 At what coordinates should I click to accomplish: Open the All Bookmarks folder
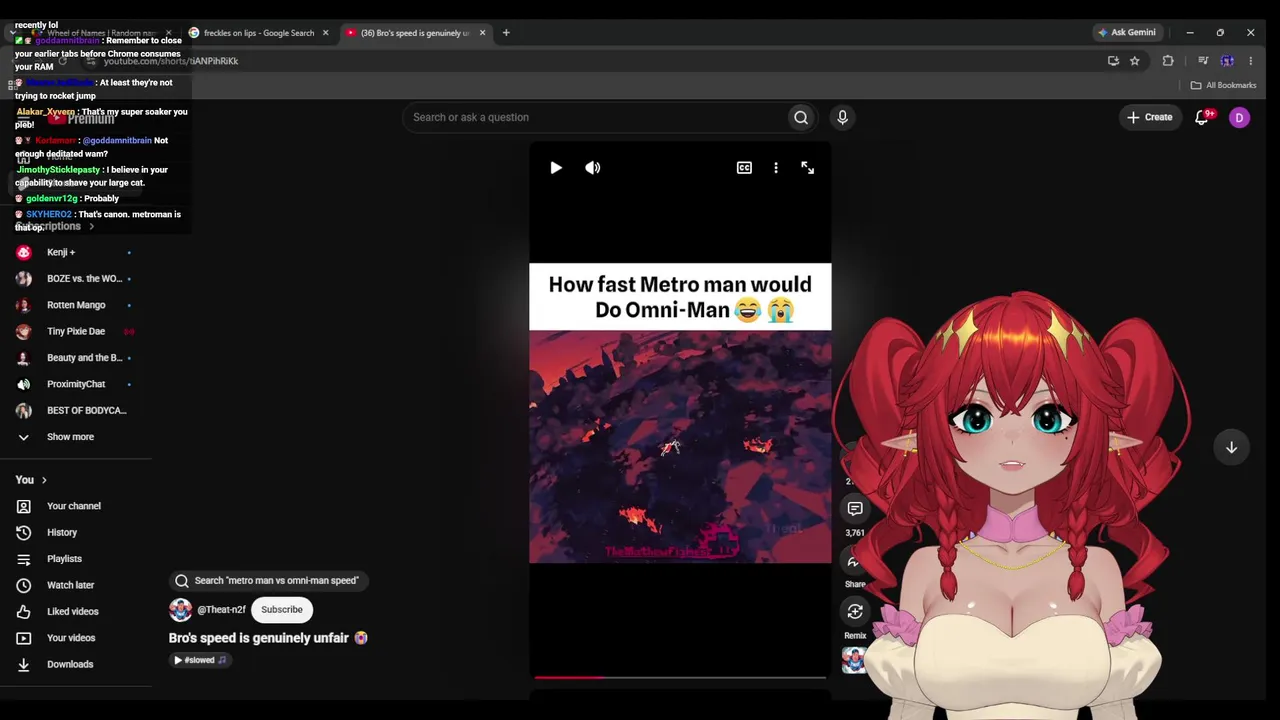(1223, 86)
